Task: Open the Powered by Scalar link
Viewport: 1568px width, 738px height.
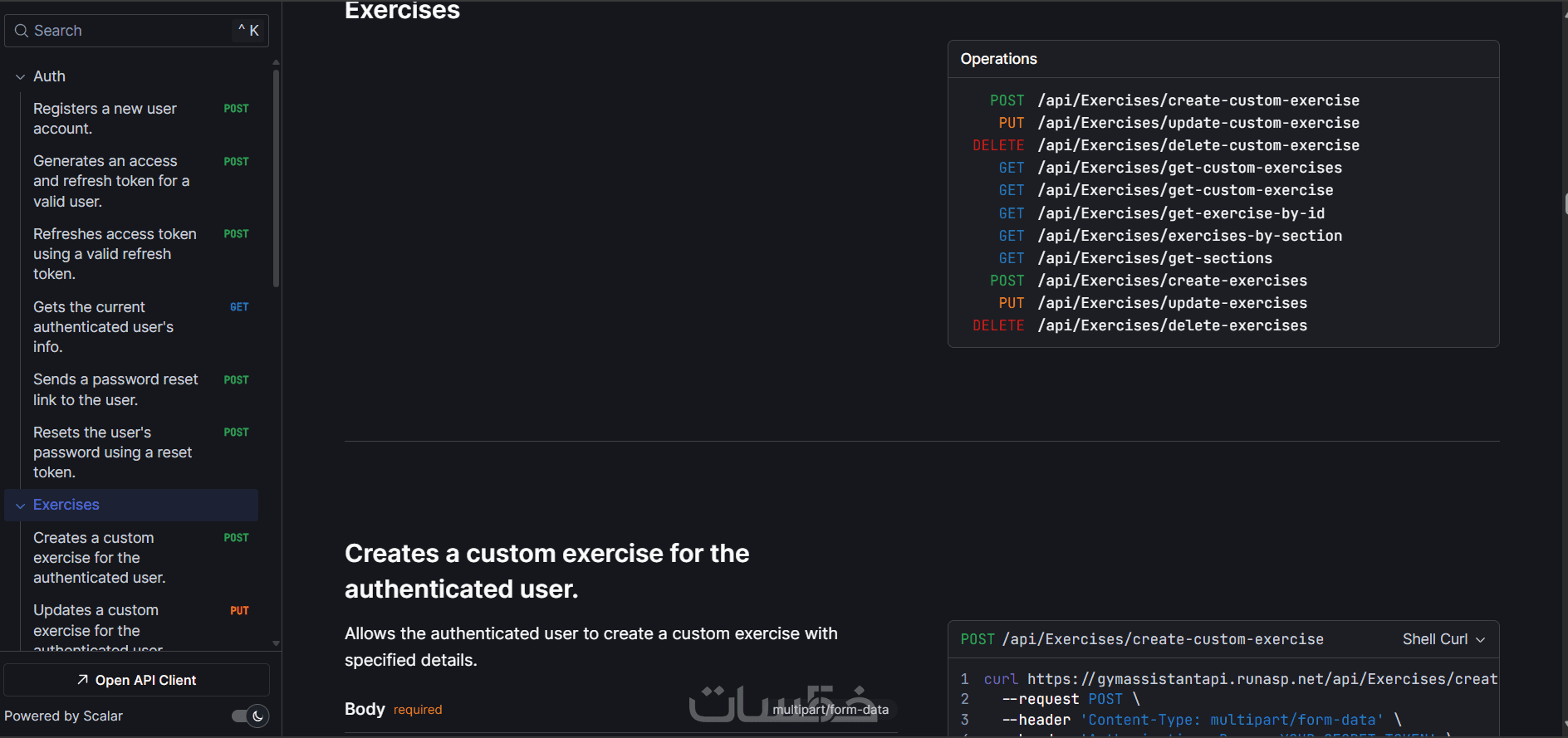Action: click(x=63, y=716)
